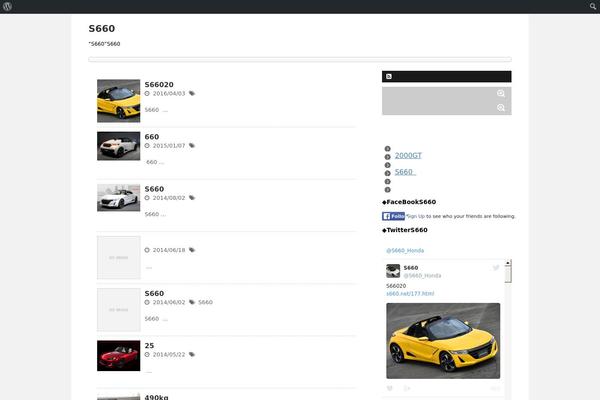The image size is (600, 400).
Task: Open the S660 site title link
Action: 102,29
